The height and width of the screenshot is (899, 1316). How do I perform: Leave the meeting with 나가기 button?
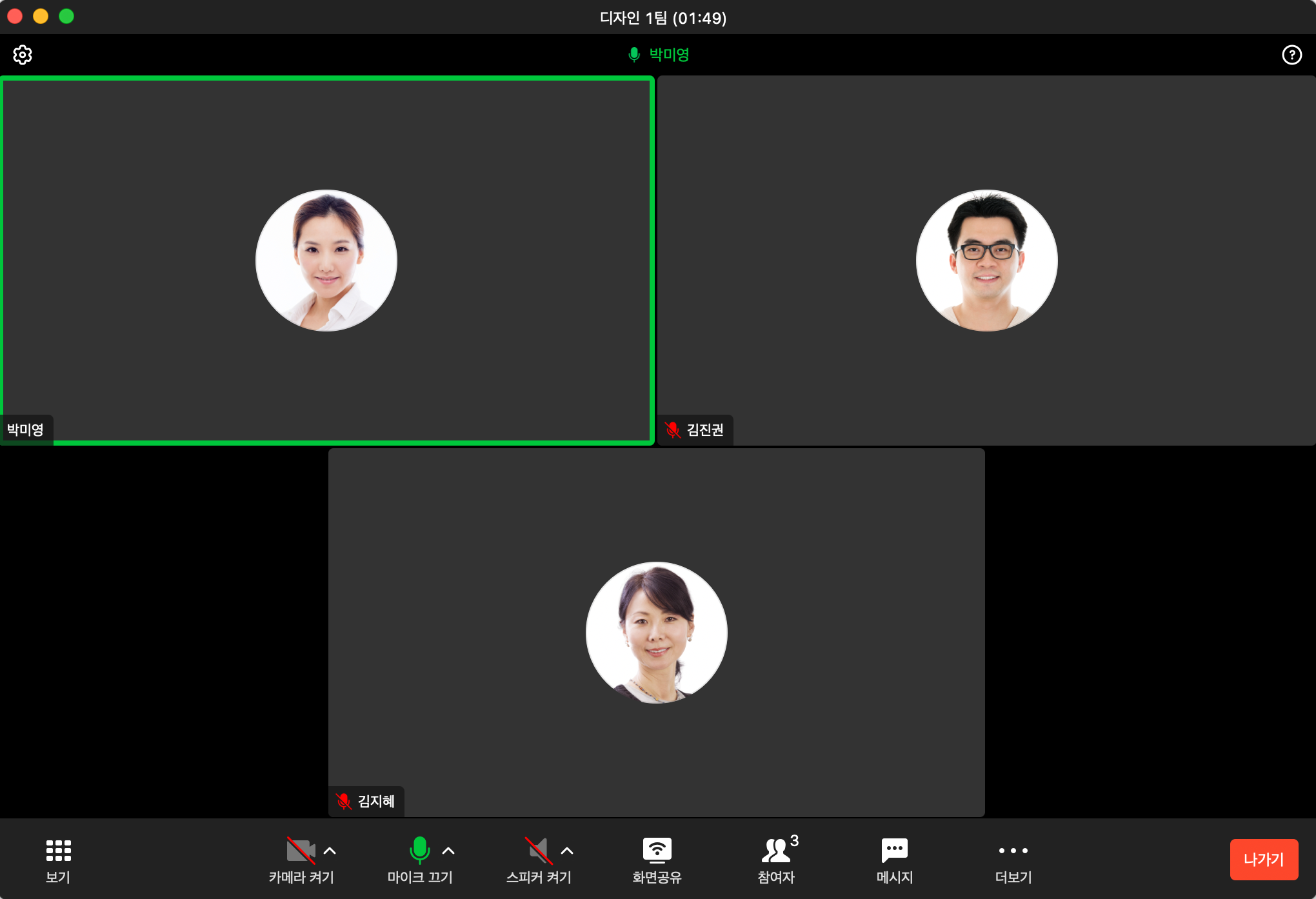coord(1263,859)
